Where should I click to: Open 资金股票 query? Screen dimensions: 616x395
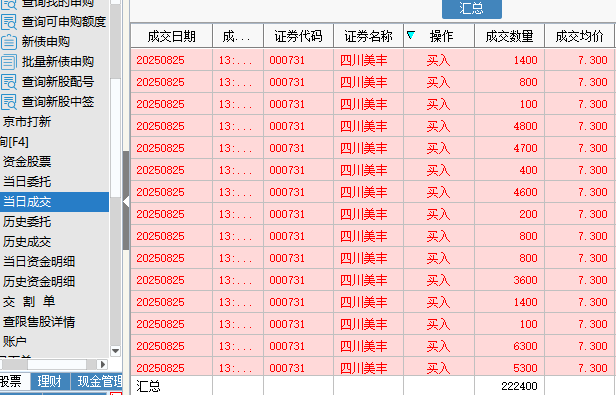[27, 162]
